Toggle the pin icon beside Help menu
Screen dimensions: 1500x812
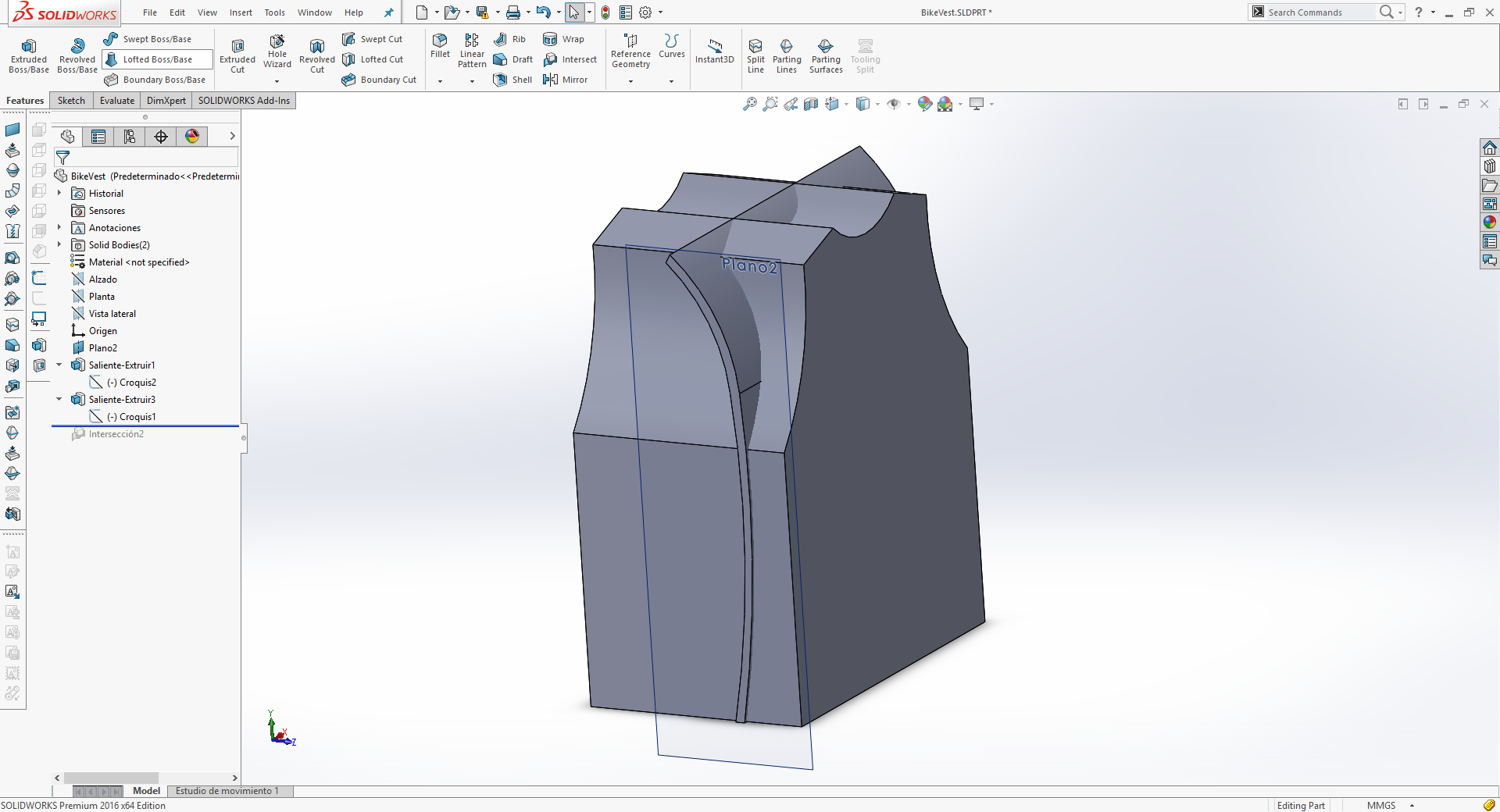[x=388, y=12]
